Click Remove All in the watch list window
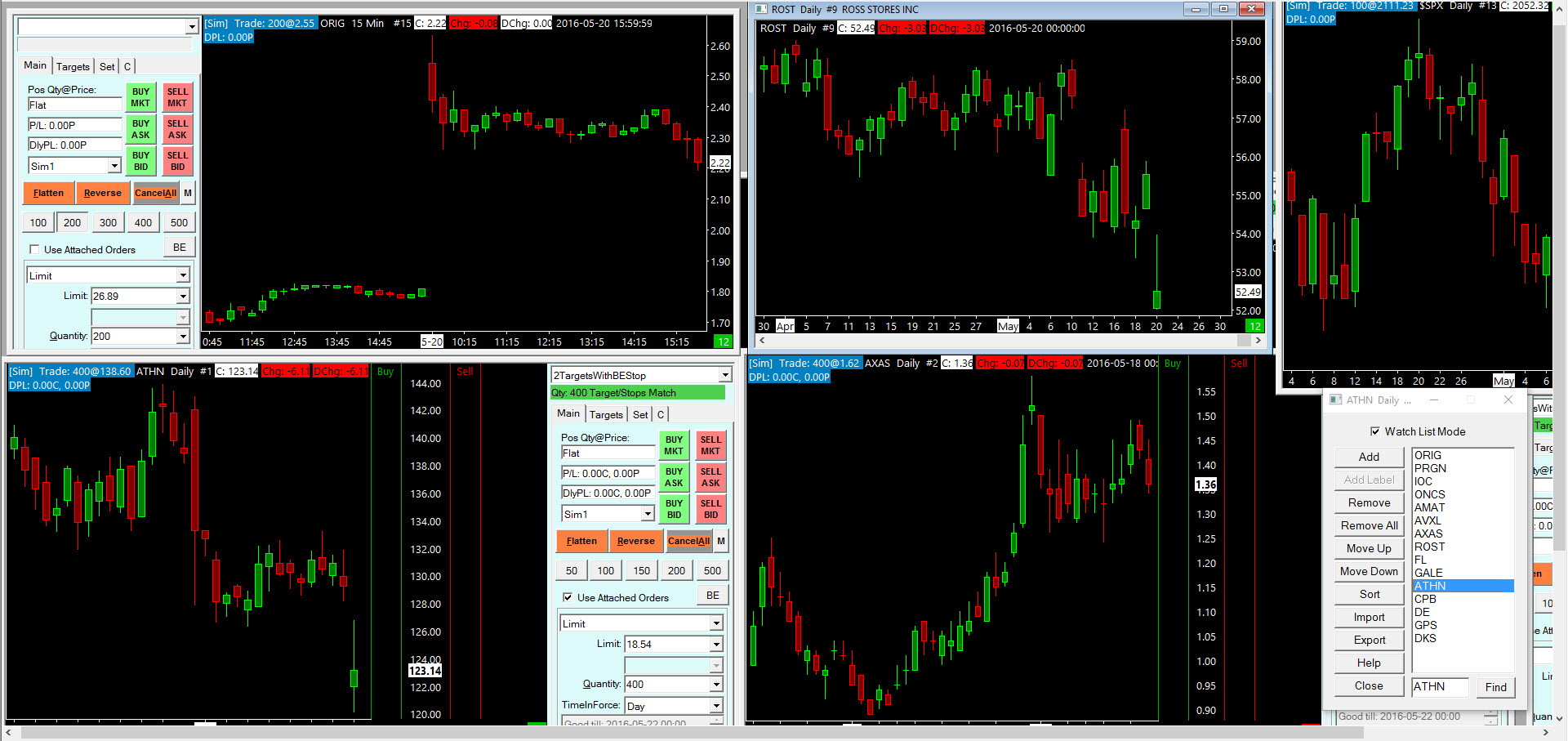 tap(1369, 525)
